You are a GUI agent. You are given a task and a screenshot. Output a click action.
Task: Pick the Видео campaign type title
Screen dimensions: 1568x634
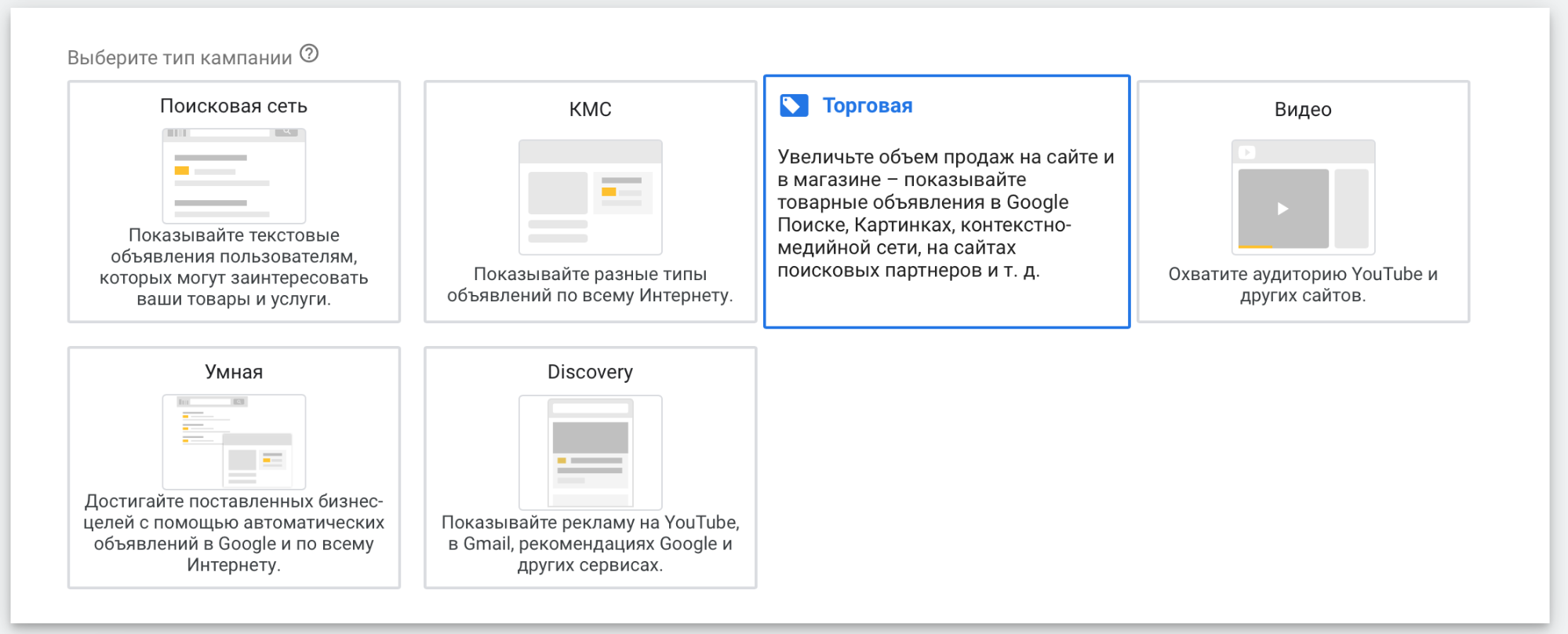coord(1302,109)
